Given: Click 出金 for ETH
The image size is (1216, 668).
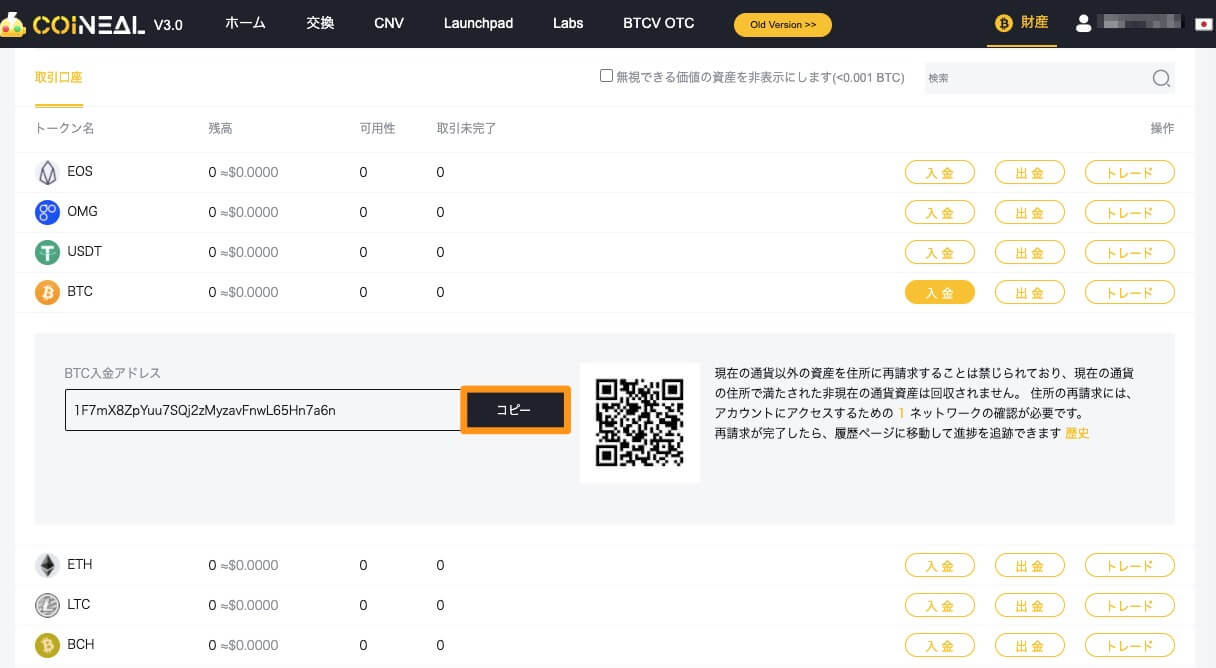Looking at the screenshot, I should tap(1029, 565).
